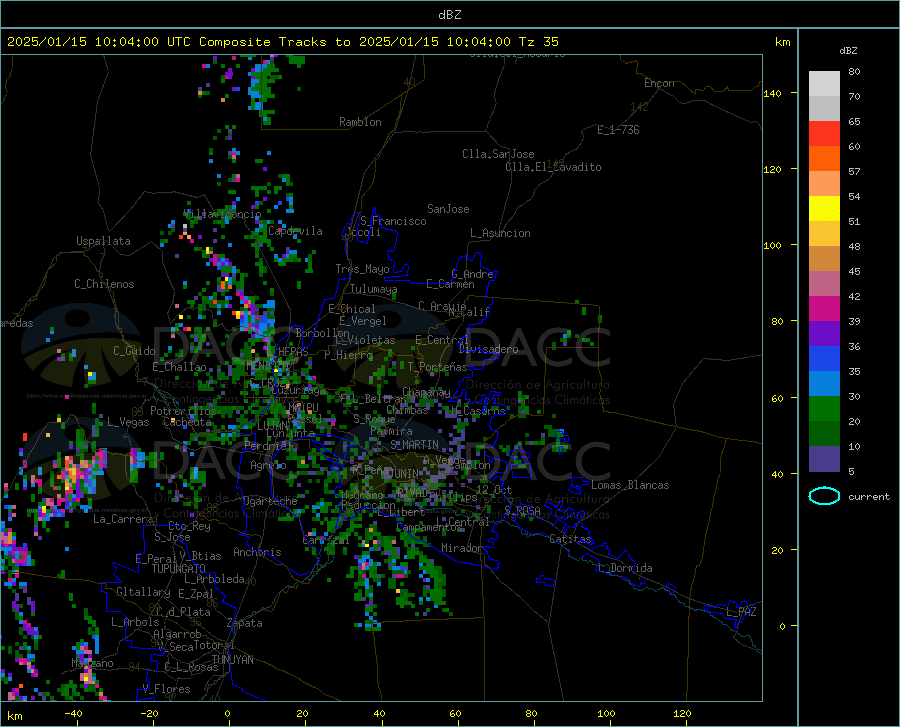Click the SanJose map label
Image resolution: width=900 pixels, height=727 pixels.
coord(448,209)
